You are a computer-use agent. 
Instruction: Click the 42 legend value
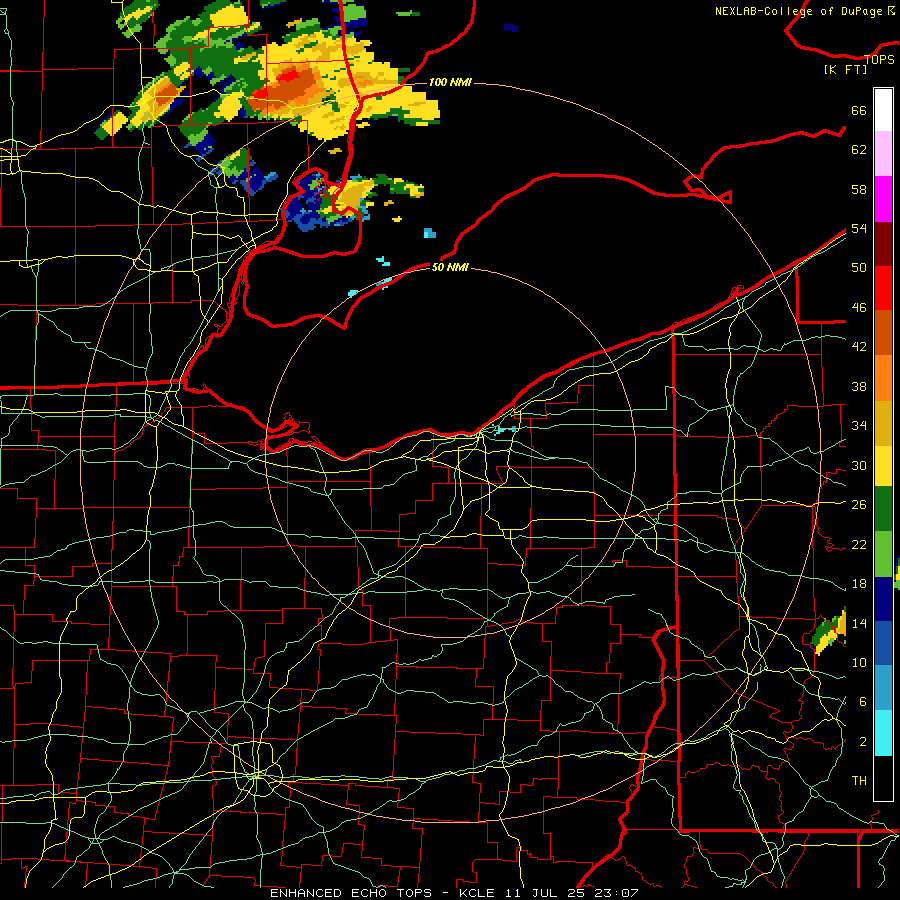point(859,347)
